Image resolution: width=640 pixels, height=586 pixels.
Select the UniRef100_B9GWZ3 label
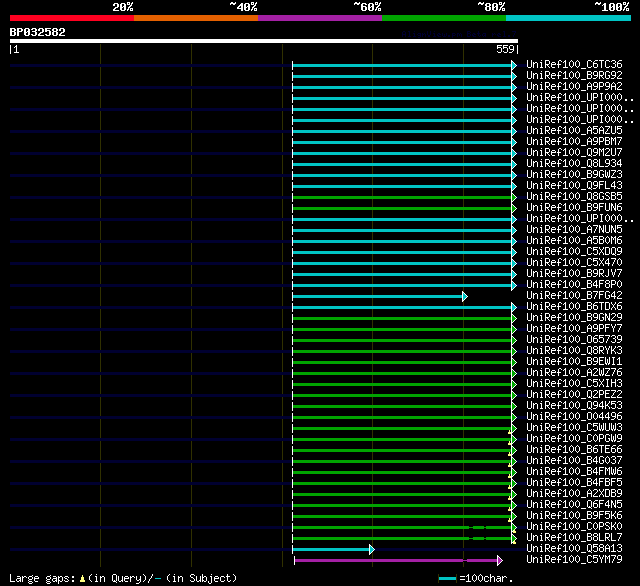point(574,175)
